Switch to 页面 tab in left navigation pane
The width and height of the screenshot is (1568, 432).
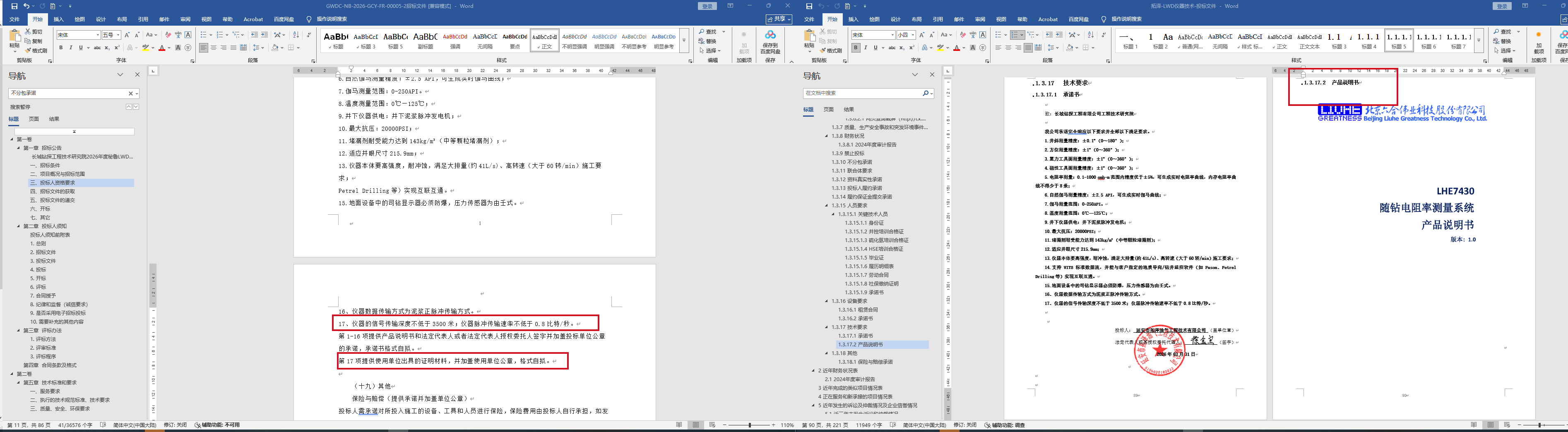coord(34,119)
